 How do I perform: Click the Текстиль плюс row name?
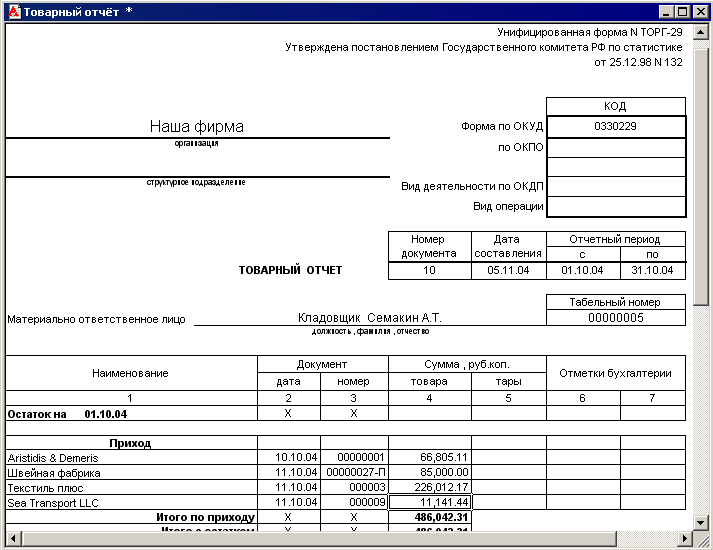point(45,488)
